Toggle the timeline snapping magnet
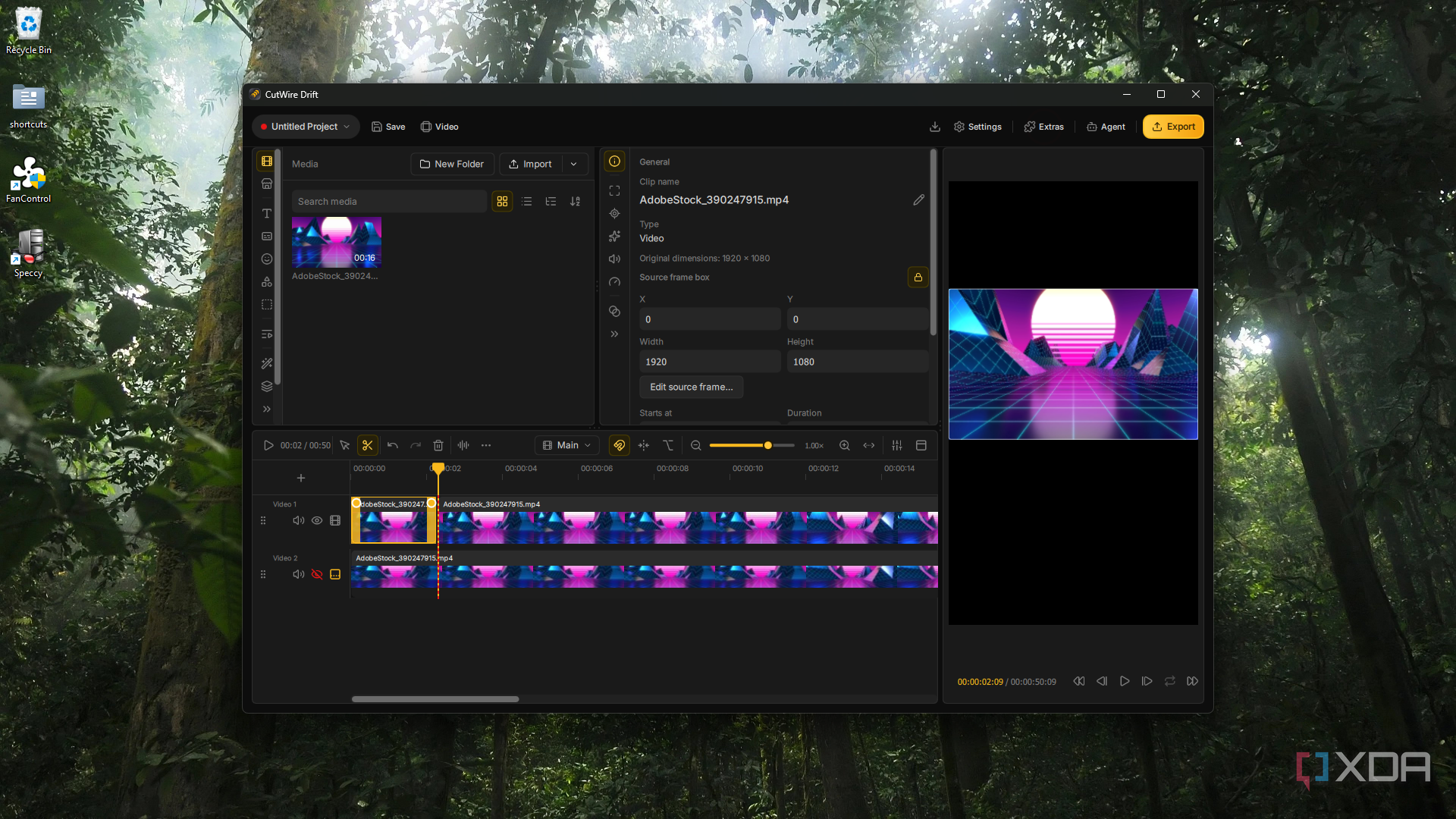The width and height of the screenshot is (1456, 819). coord(620,445)
